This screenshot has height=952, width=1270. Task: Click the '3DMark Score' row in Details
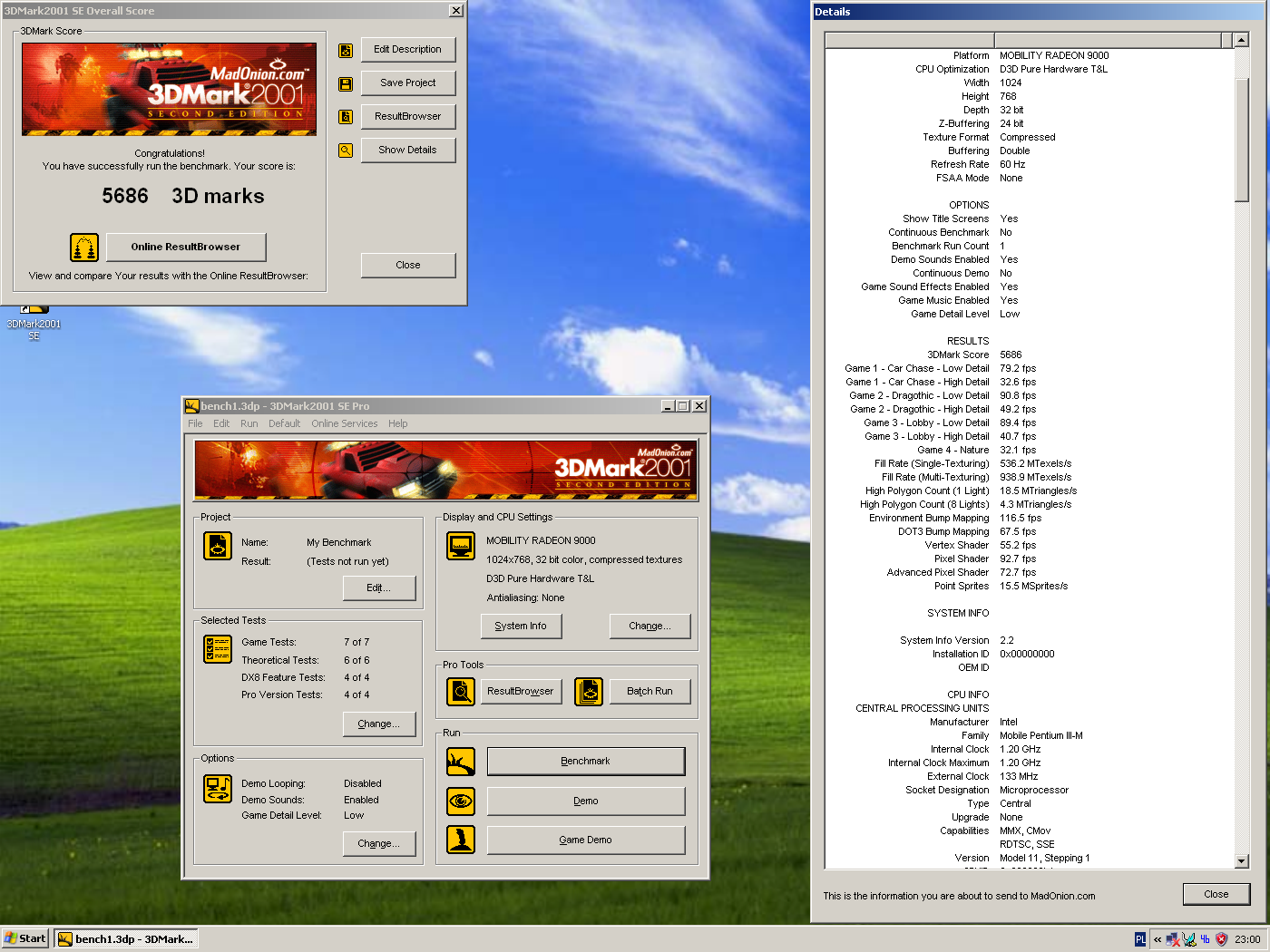click(1030, 355)
